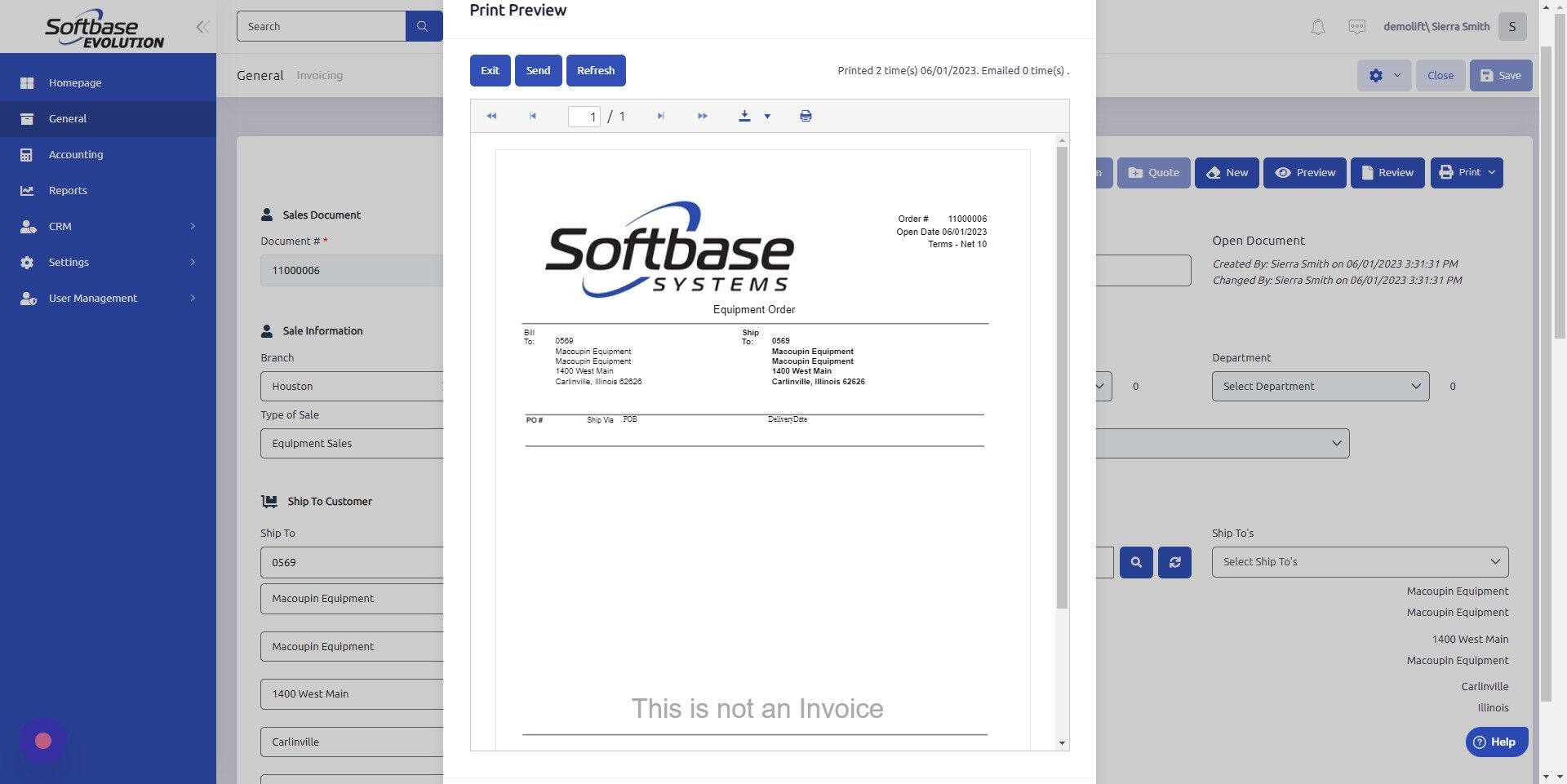1567x784 pixels.
Task: Click the Carlinville city field
Action: click(x=352, y=742)
